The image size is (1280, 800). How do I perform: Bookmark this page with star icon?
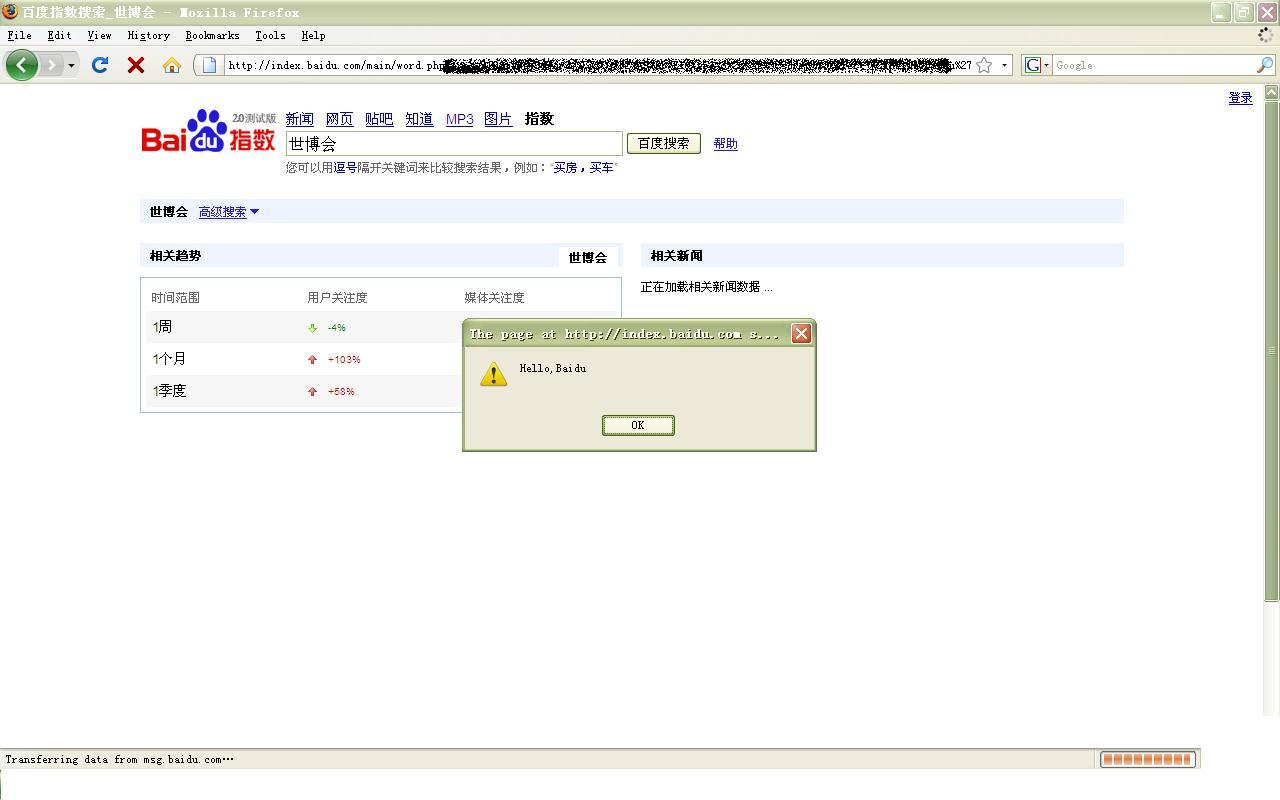[x=984, y=65]
